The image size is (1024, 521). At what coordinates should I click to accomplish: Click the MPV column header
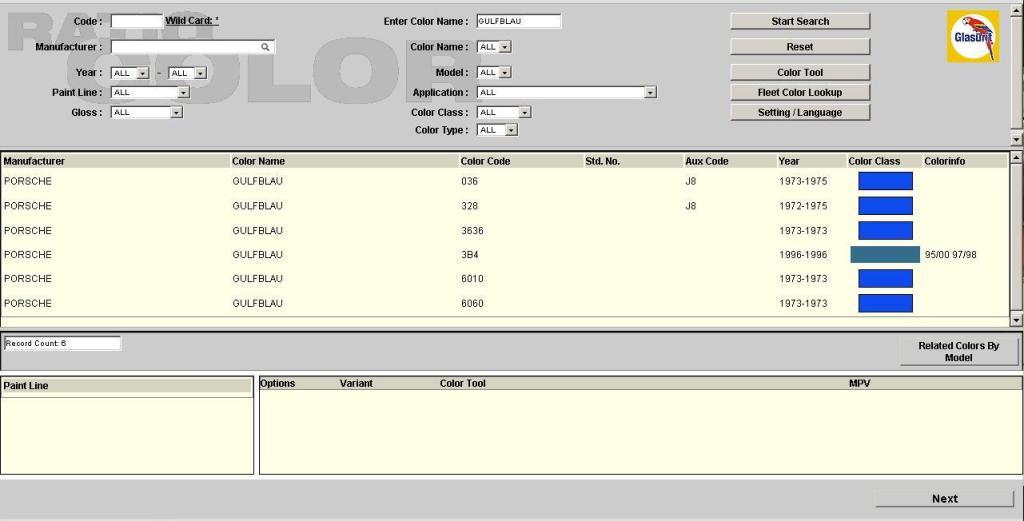(x=859, y=383)
